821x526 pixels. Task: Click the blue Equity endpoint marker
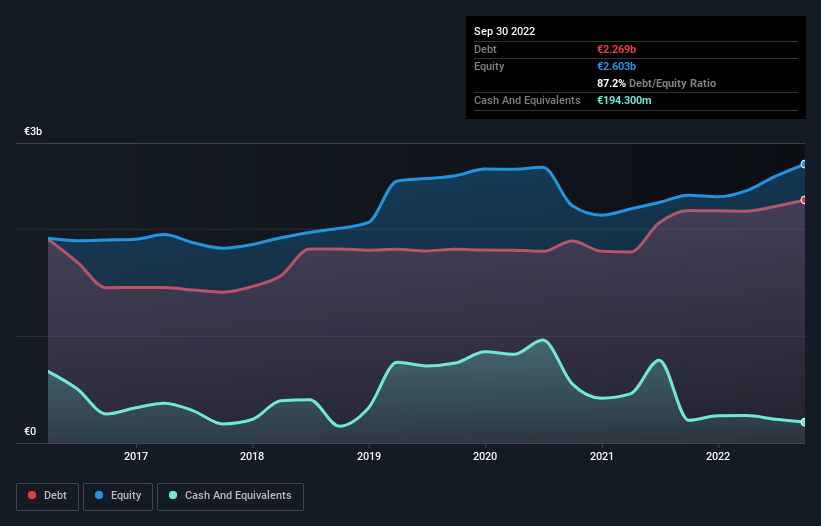(x=804, y=164)
